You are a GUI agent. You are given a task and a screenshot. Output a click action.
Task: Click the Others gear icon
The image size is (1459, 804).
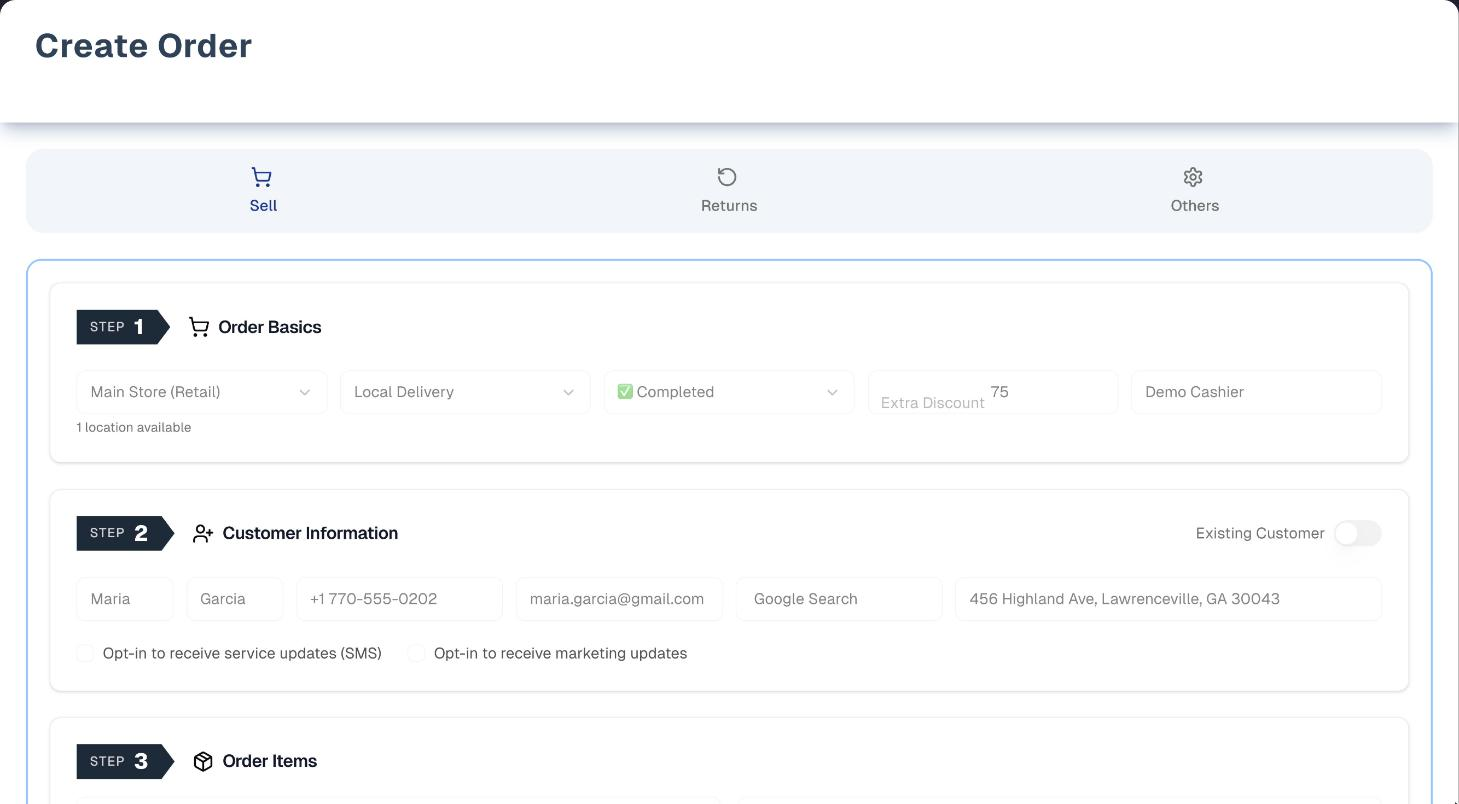[x=1193, y=177]
